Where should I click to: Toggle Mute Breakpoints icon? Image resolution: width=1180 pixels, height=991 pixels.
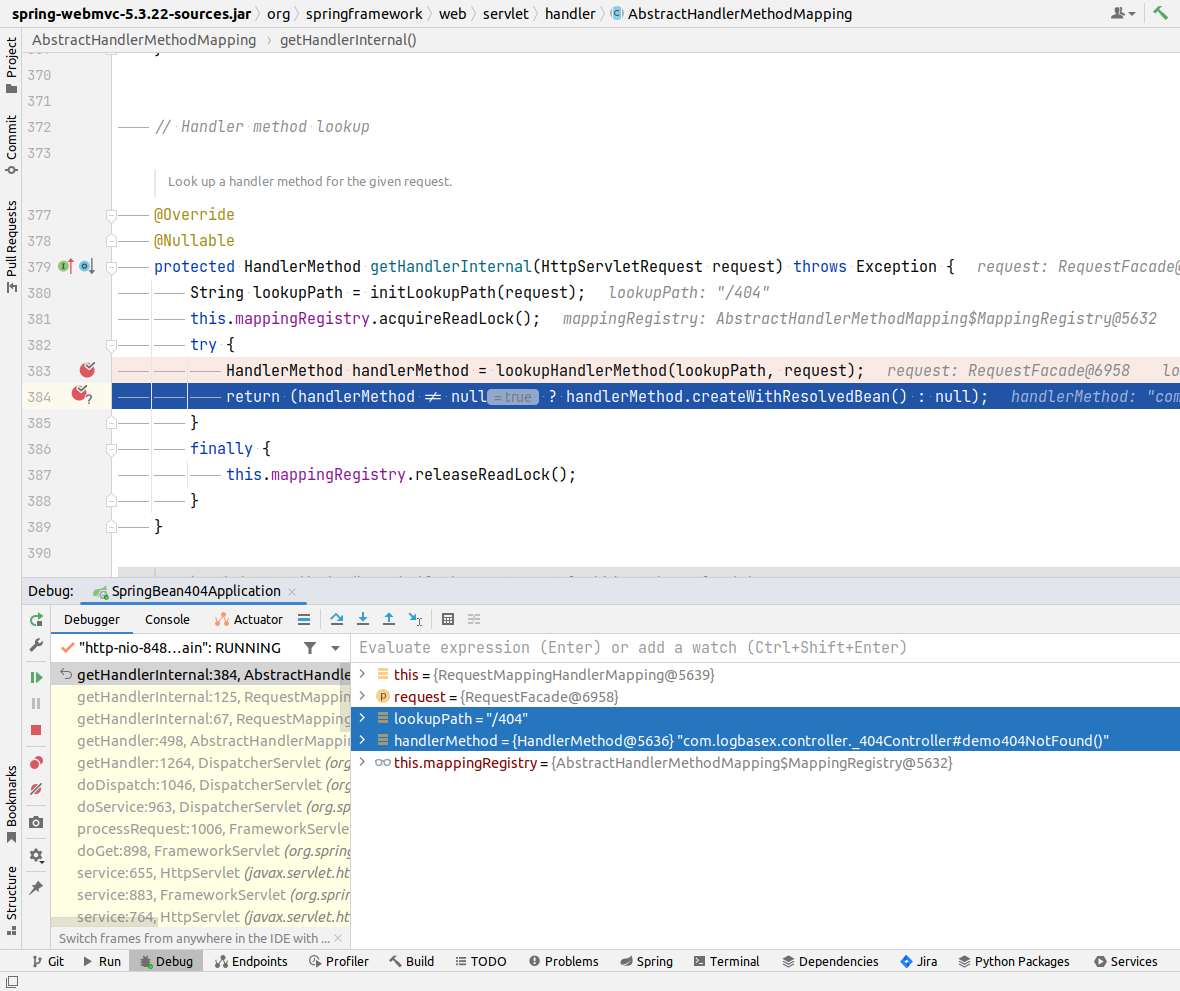(36, 789)
